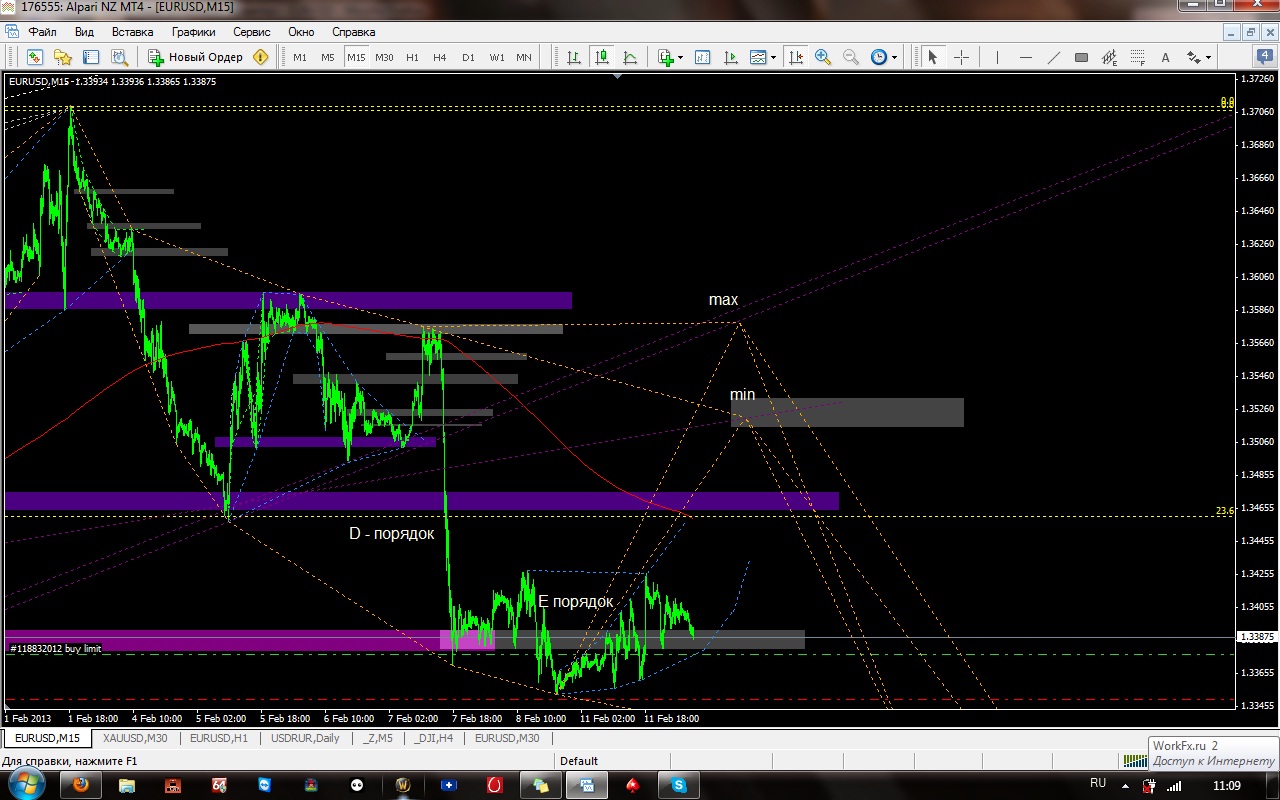Switch timeframe to M30
The image size is (1280, 800).
tap(384, 57)
